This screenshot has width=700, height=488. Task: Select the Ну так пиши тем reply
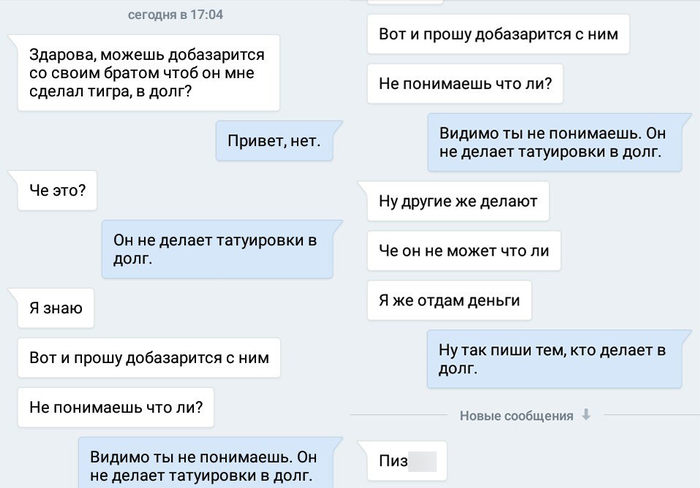(552, 359)
